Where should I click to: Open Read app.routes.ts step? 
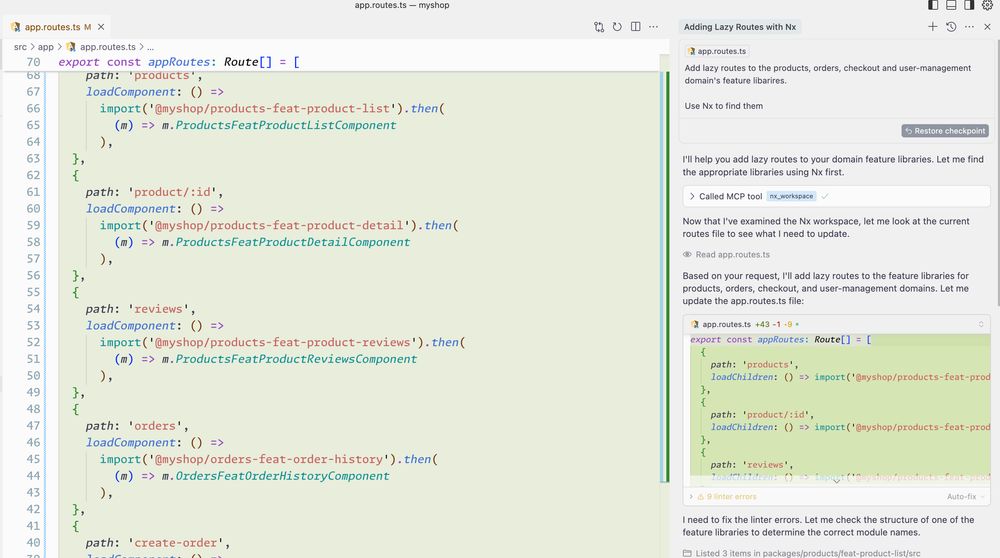click(732, 254)
